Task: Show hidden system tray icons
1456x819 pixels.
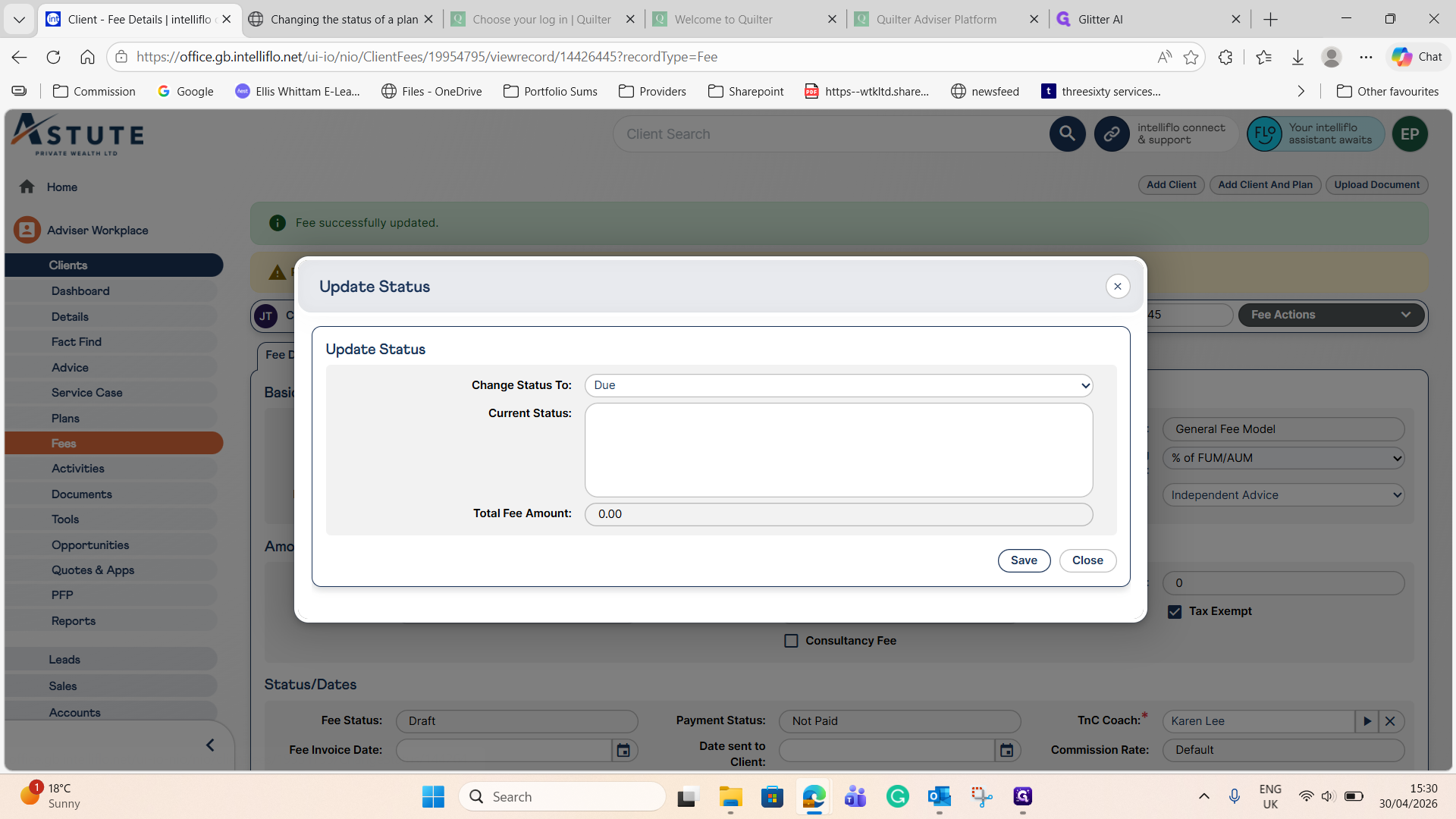Action: point(1203,796)
